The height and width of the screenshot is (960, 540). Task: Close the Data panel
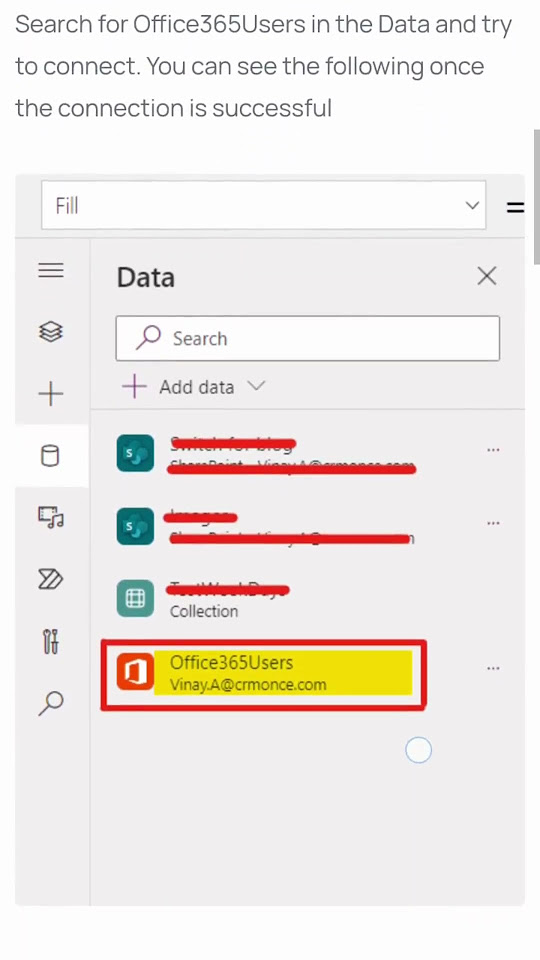(487, 276)
